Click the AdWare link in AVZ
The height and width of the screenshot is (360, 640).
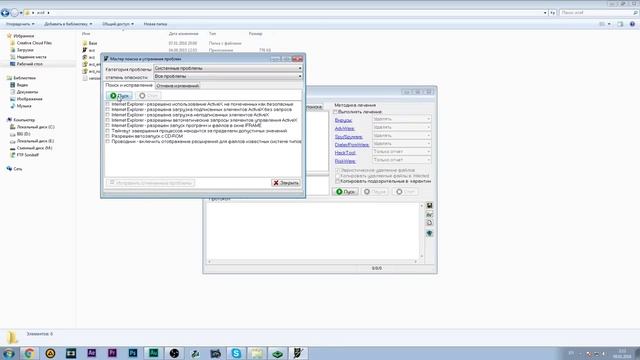[x=344, y=129]
